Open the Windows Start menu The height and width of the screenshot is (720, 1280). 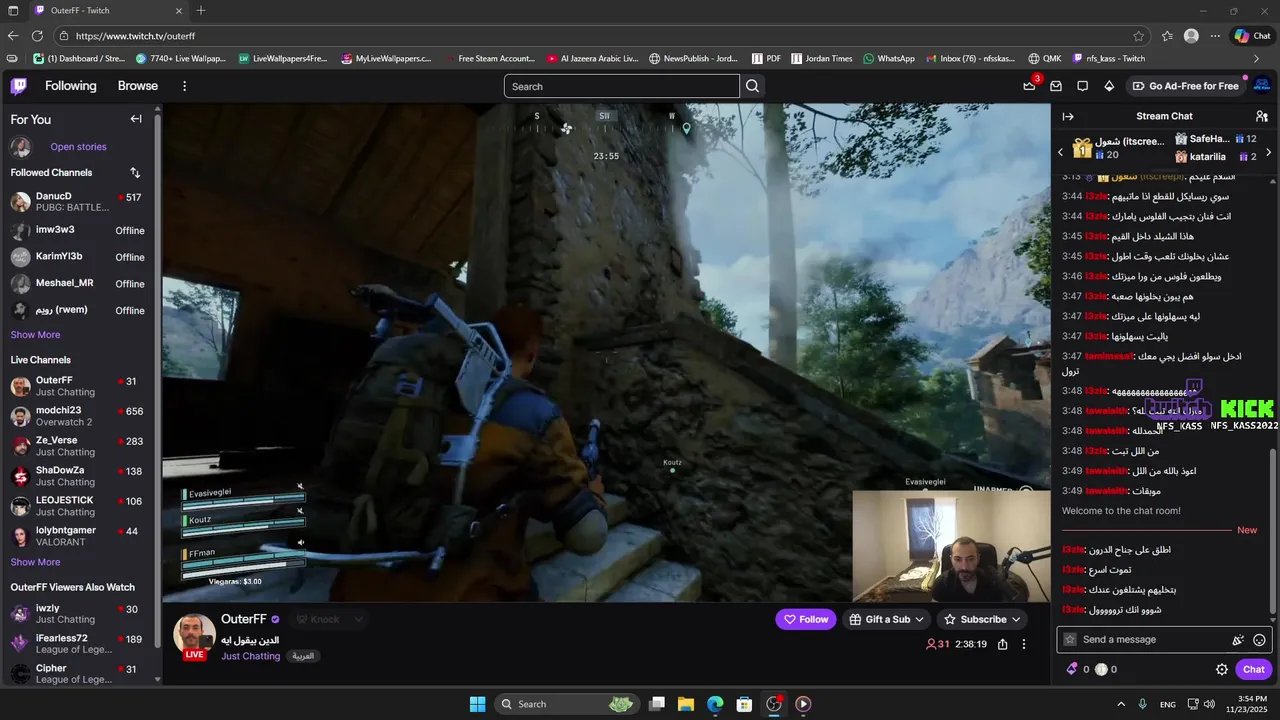(477, 704)
